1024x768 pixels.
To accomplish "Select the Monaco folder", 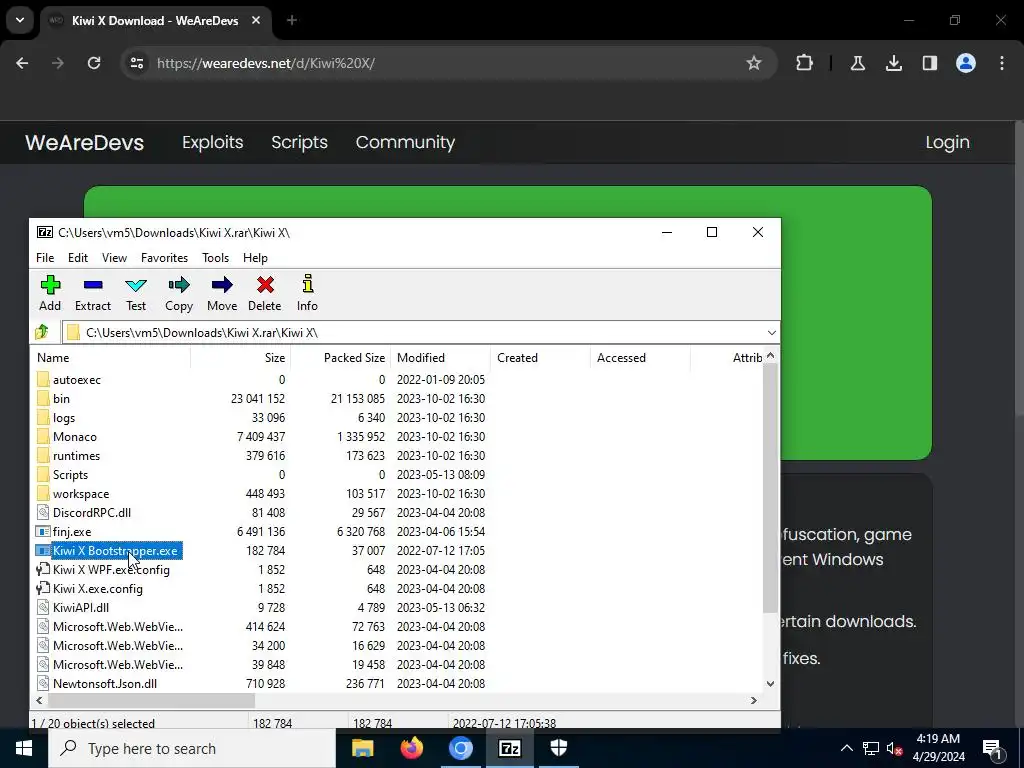I will click(74, 436).
